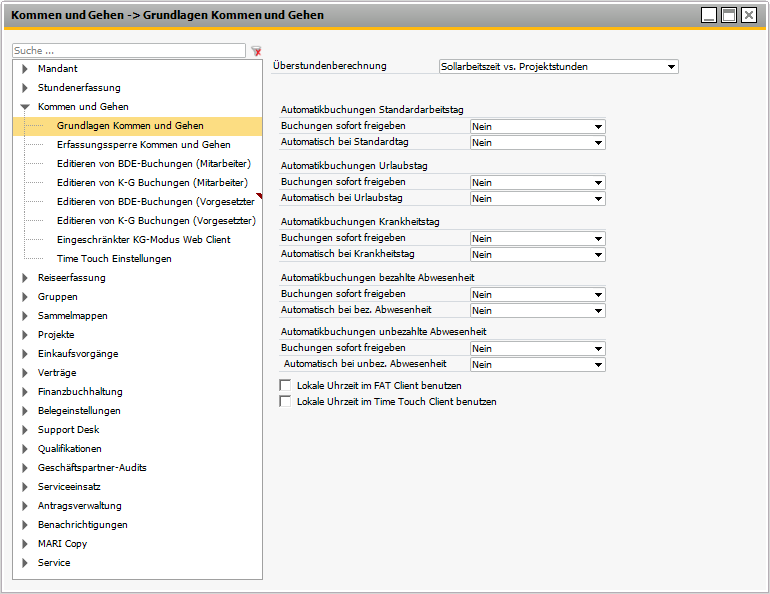Collapse the Kommen und Gehen tree node
Viewport: 770px width, 594px height.
pyautogui.click(x=25, y=107)
